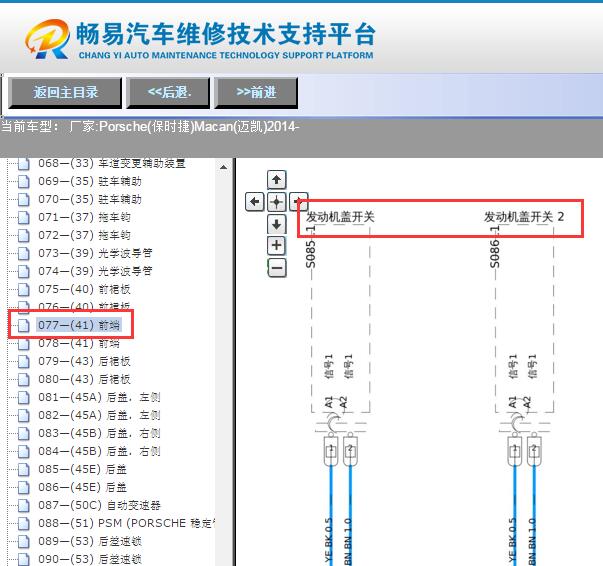Open tree item 084—(45B) 后盖, 右侧
The height and width of the screenshot is (566, 603).
(99, 451)
